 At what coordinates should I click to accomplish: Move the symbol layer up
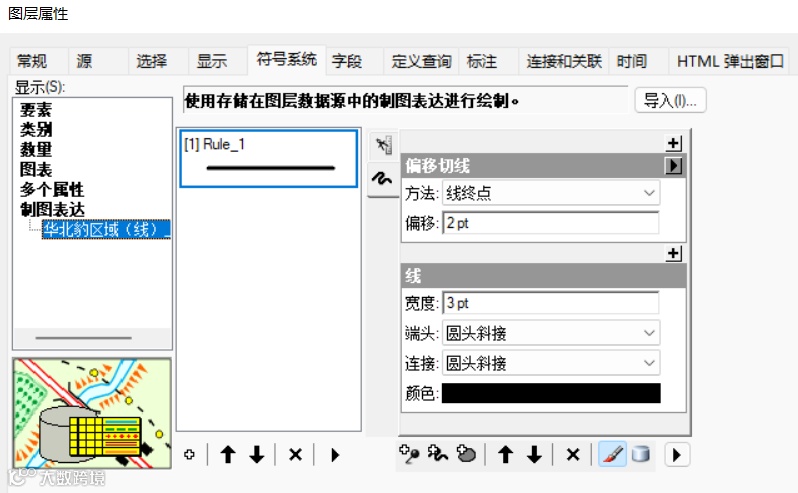[505, 454]
